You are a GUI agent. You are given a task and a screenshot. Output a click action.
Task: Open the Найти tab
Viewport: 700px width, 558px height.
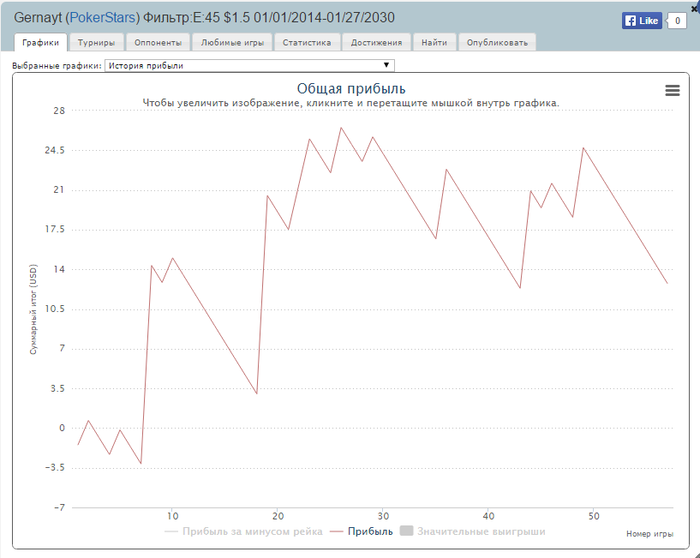[x=434, y=42]
